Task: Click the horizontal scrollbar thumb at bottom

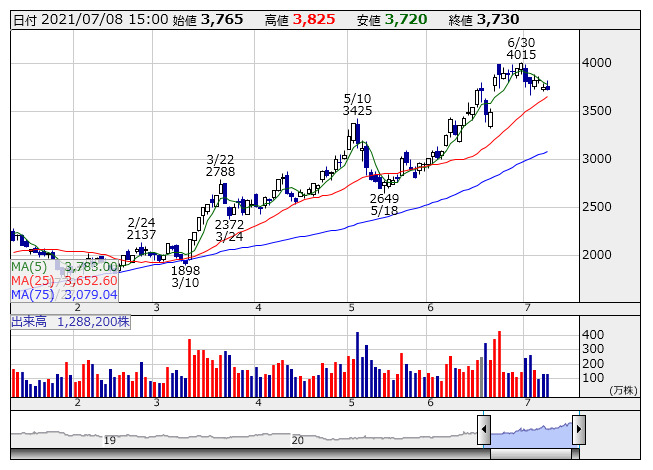Action: [531, 454]
